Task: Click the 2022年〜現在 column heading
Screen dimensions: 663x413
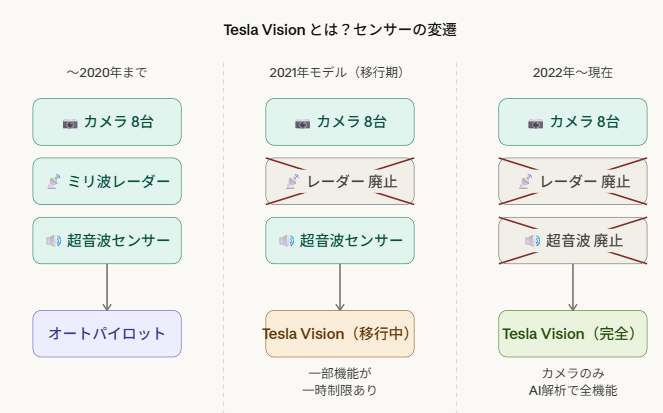Action: [x=573, y=73]
